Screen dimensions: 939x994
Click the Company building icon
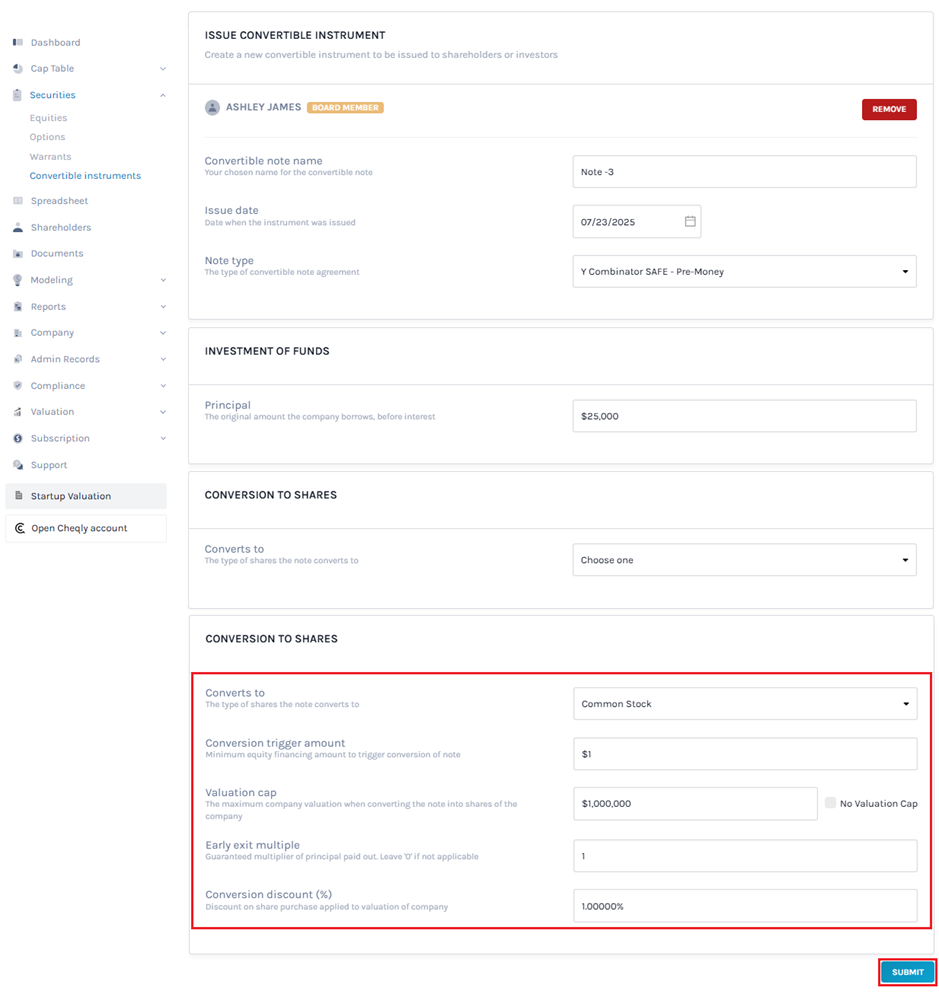coord(18,333)
